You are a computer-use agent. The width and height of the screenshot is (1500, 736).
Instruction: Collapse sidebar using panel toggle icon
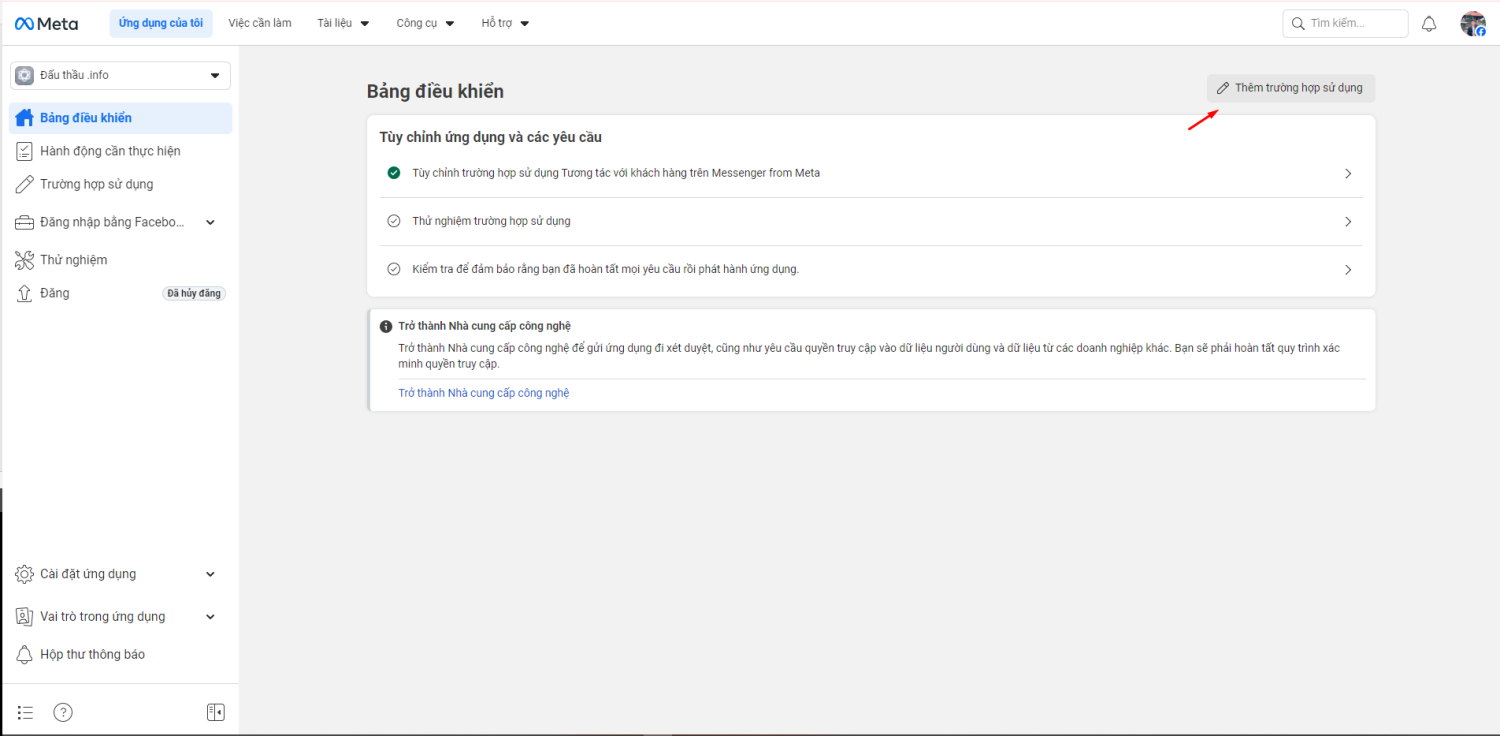pyautogui.click(x=215, y=712)
